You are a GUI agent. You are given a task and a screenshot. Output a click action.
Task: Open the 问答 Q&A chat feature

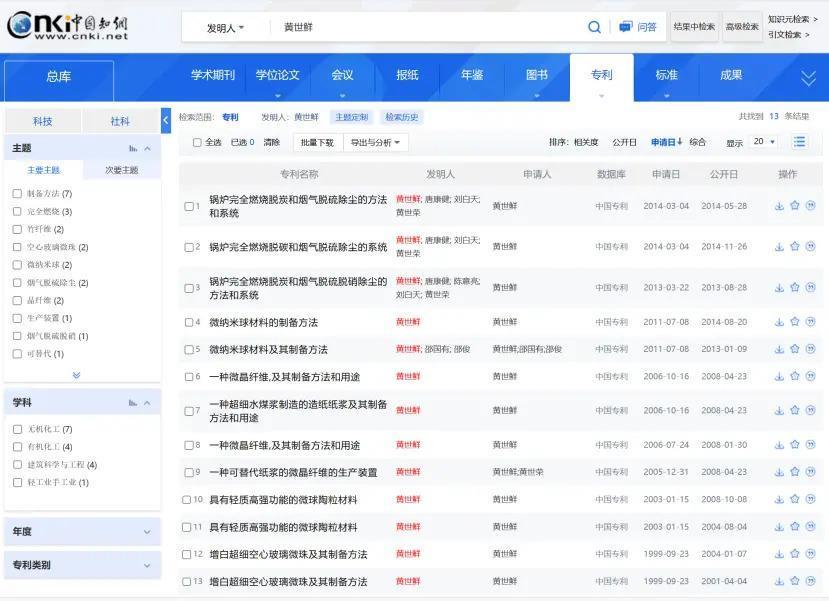pos(639,26)
